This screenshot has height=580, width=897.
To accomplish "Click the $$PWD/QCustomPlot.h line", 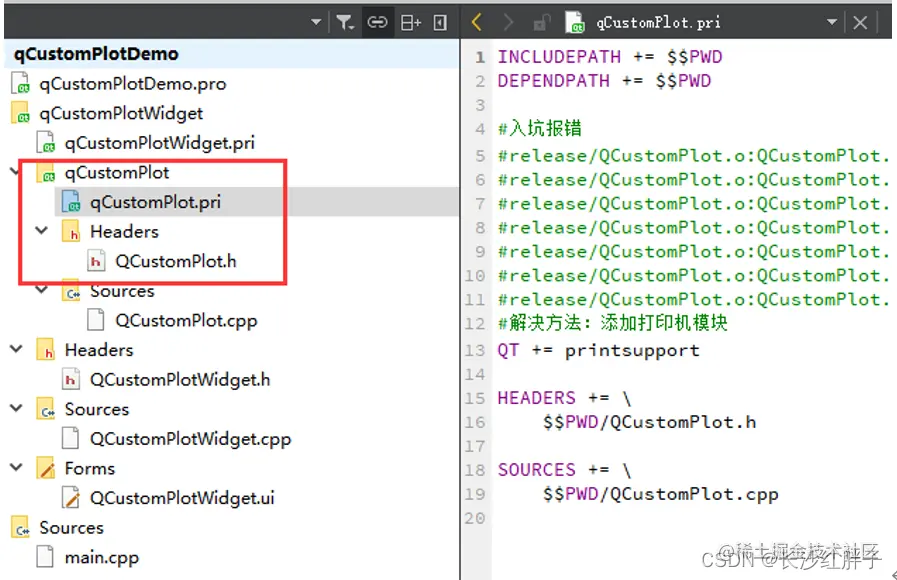I will click(x=649, y=422).
